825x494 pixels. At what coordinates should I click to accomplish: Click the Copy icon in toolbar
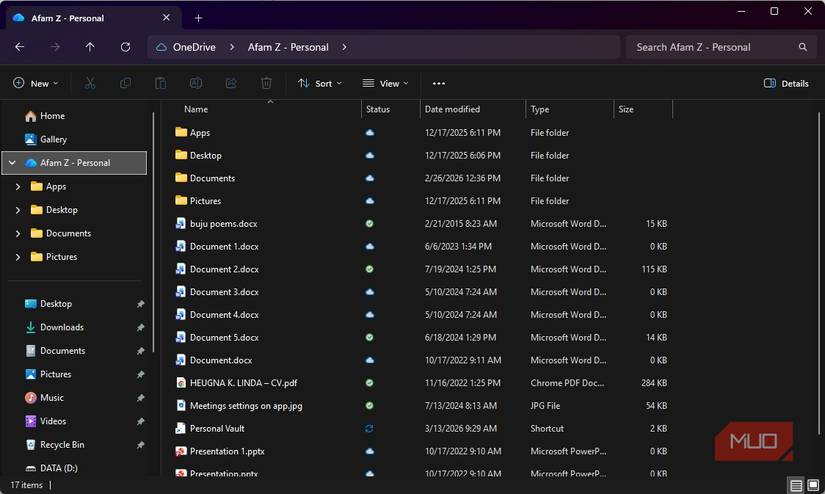pos(125,83)
